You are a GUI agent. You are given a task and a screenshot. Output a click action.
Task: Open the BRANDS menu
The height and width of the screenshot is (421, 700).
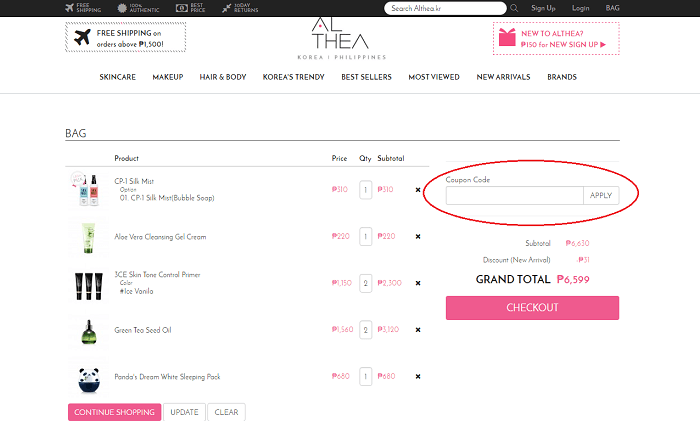click(562, 77)
